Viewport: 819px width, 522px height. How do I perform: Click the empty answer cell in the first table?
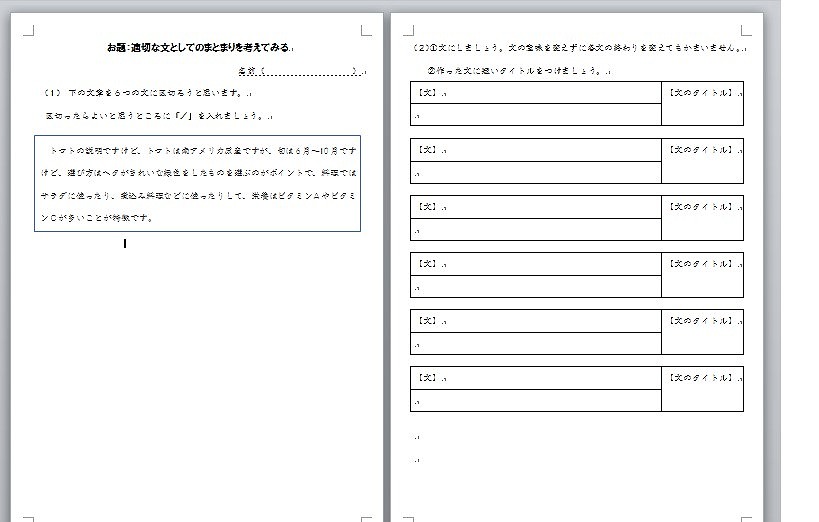point(535,115)
